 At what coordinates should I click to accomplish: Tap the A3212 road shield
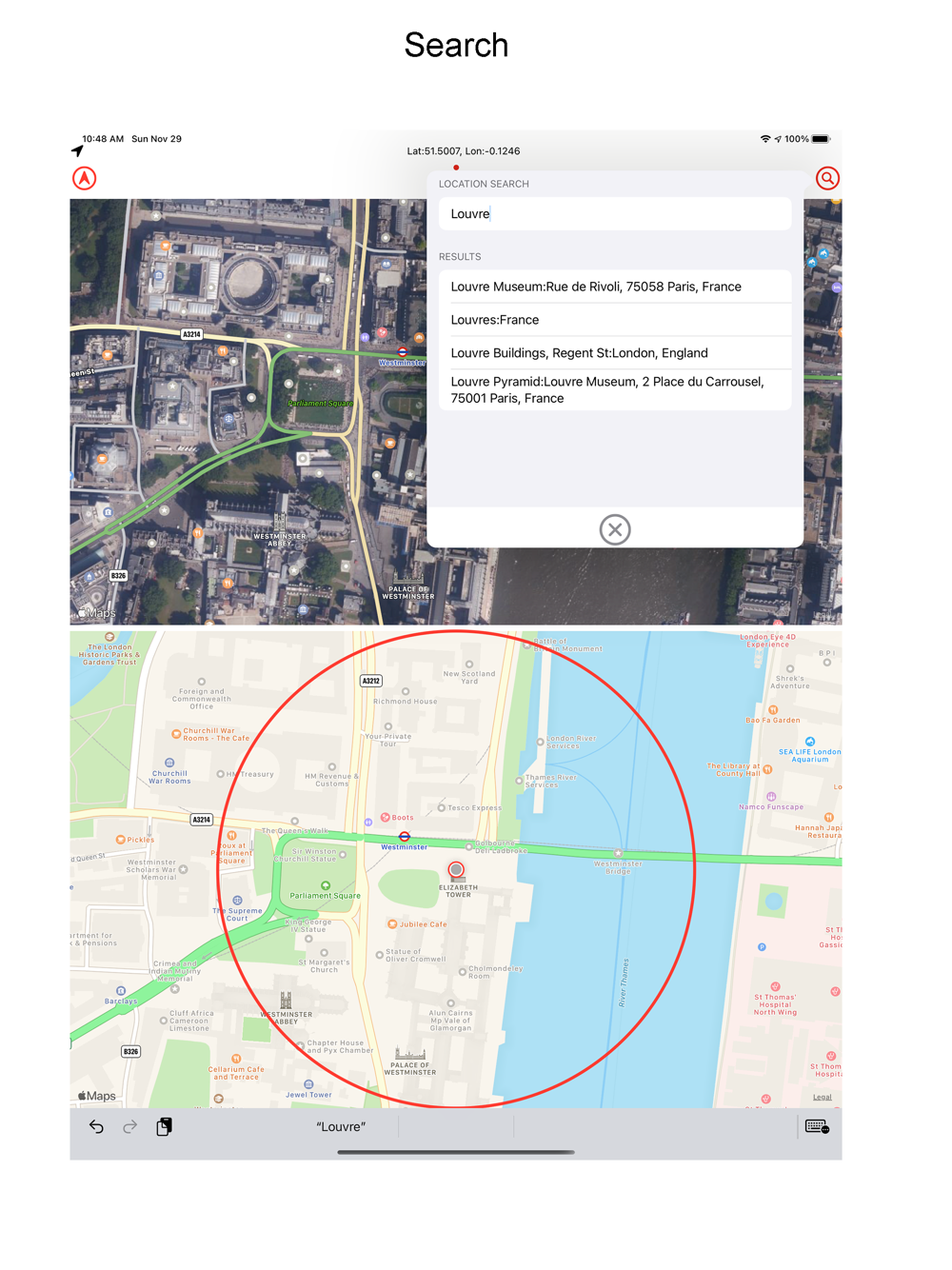pyautogui.click(x=371, y=681)
